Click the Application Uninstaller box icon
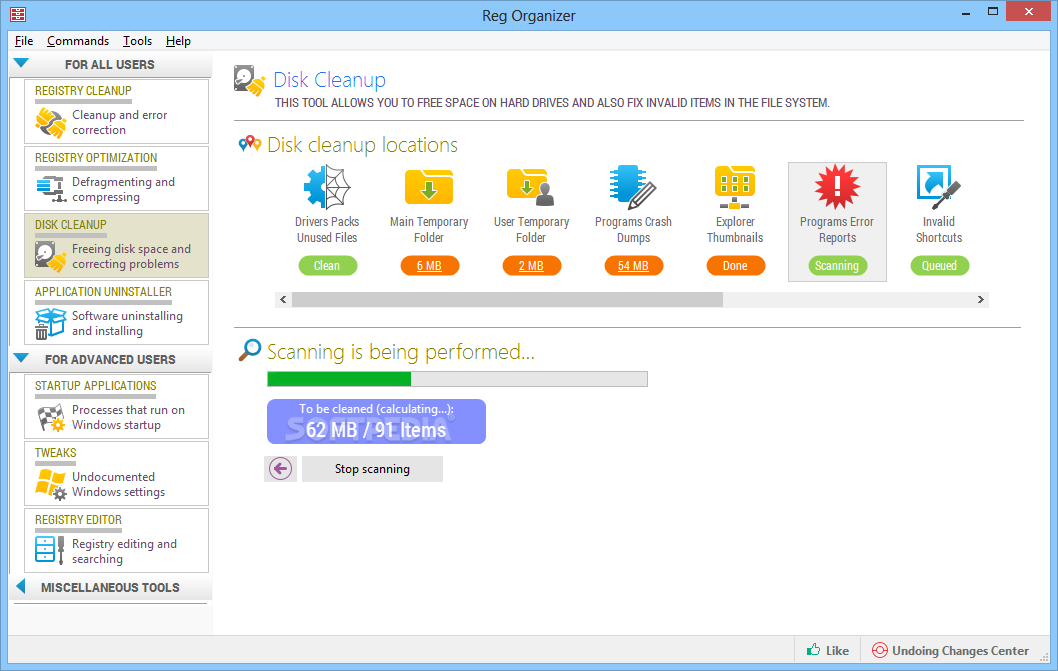This screenshot has height=671, width=1058. point(51,323)
